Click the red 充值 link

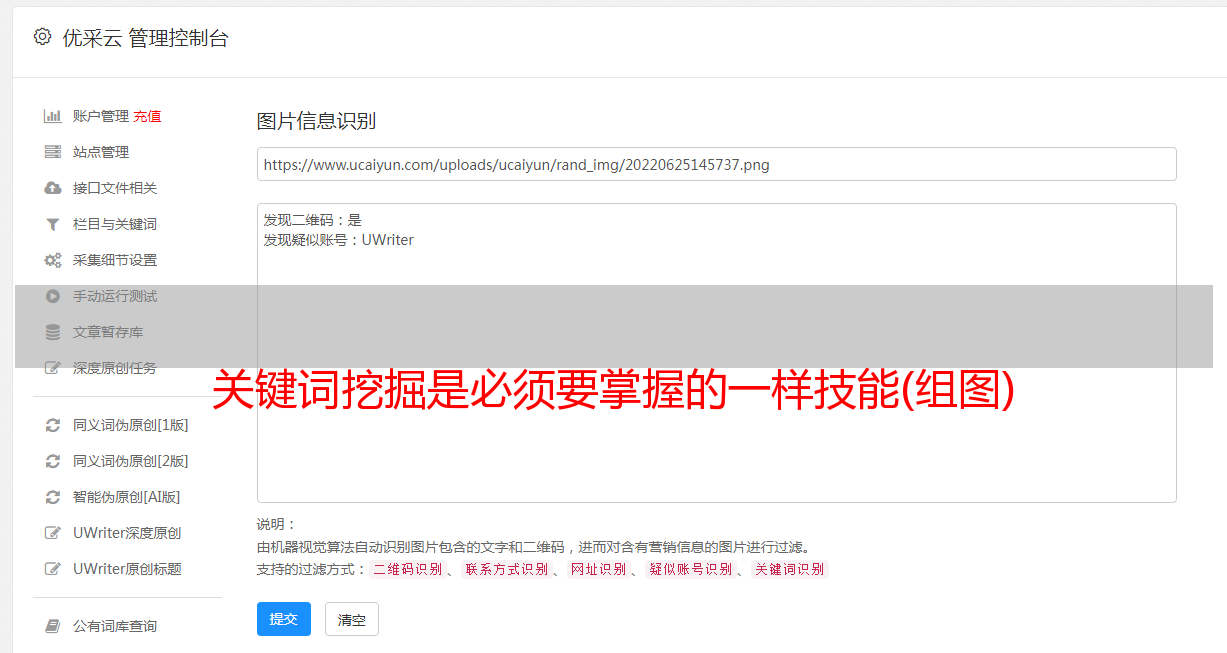[x=147, y=116]
